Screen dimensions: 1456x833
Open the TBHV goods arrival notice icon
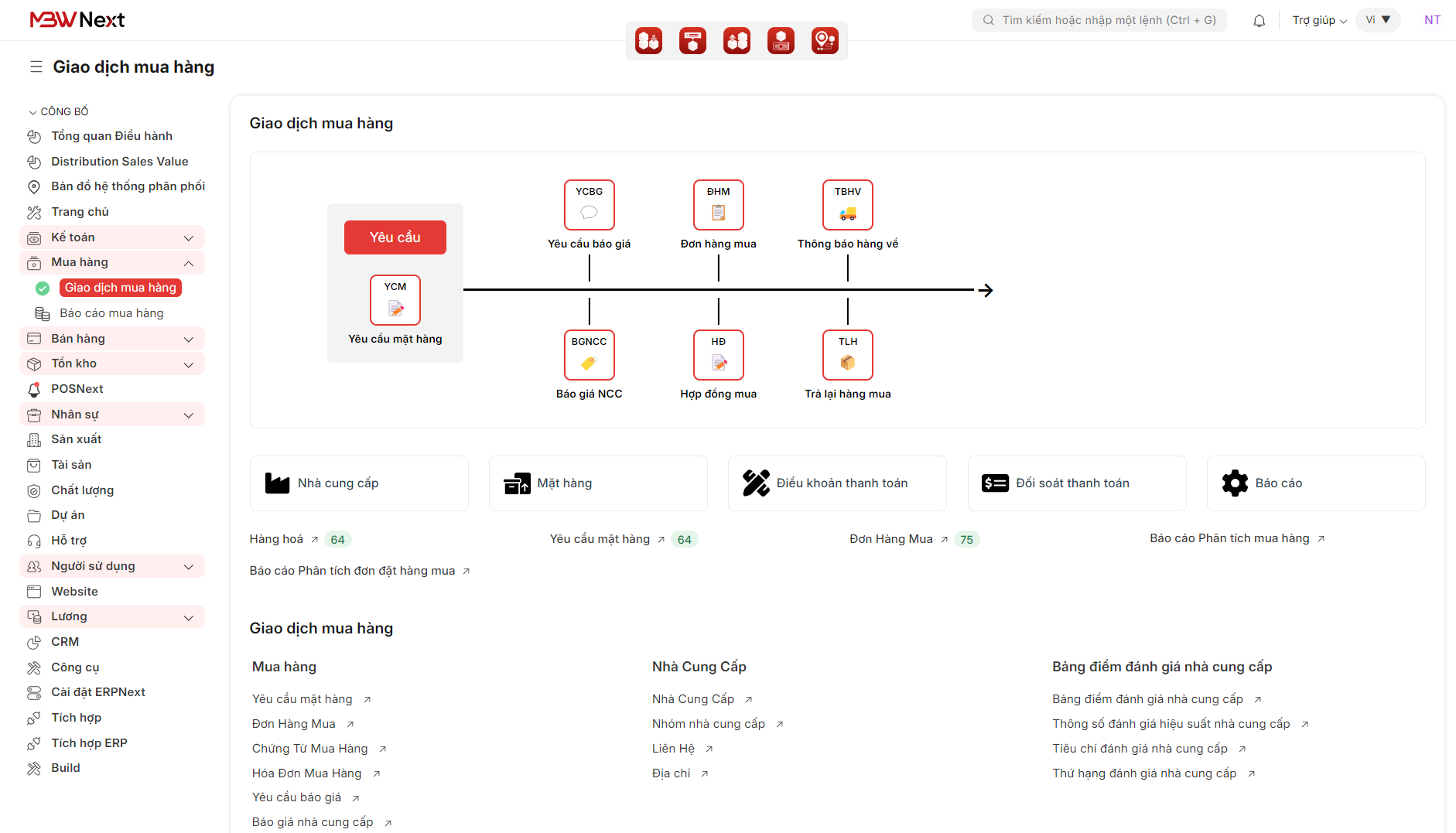click(847, 205)
